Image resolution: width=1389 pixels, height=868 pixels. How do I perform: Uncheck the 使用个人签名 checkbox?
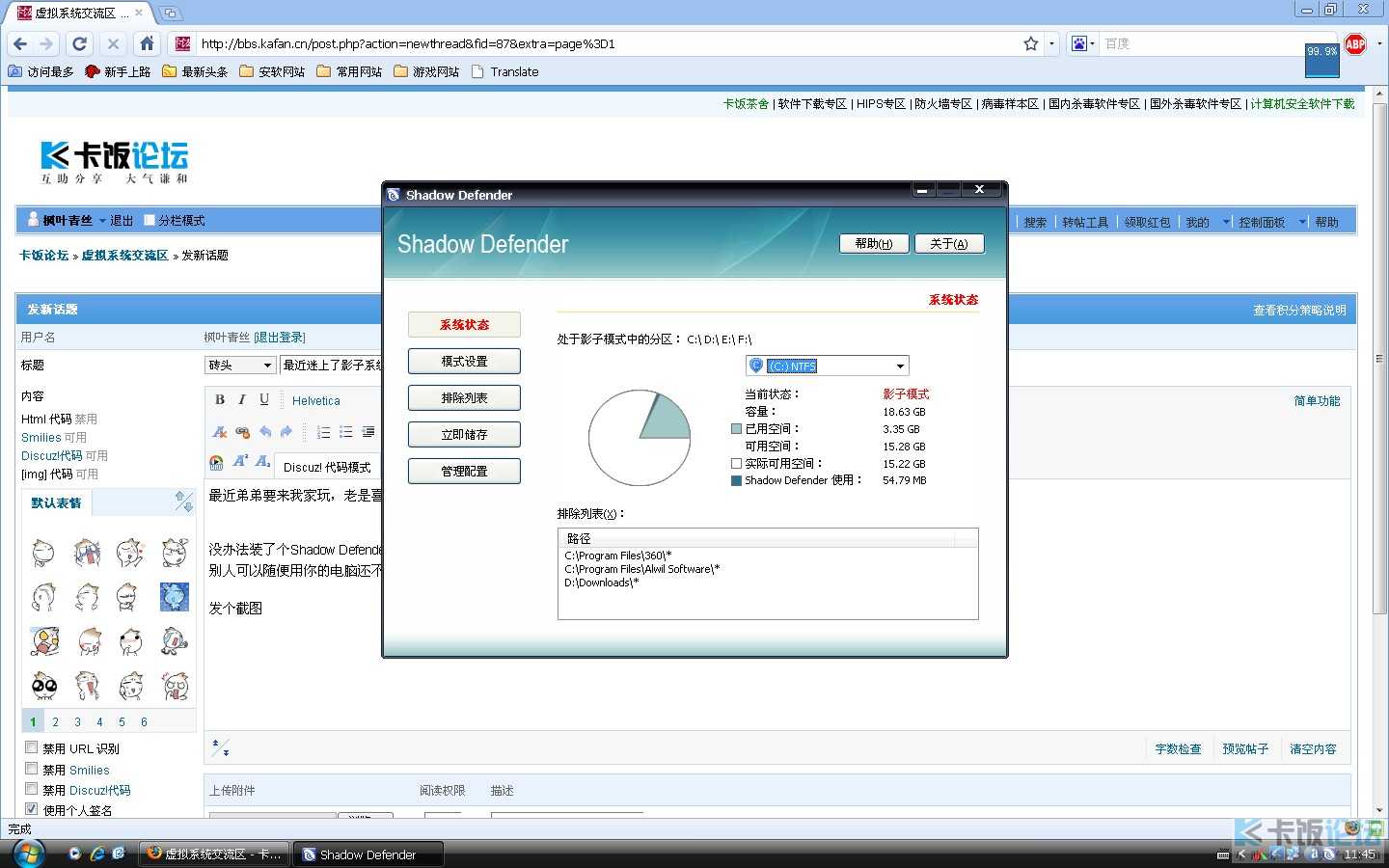(x=32, y=809)
